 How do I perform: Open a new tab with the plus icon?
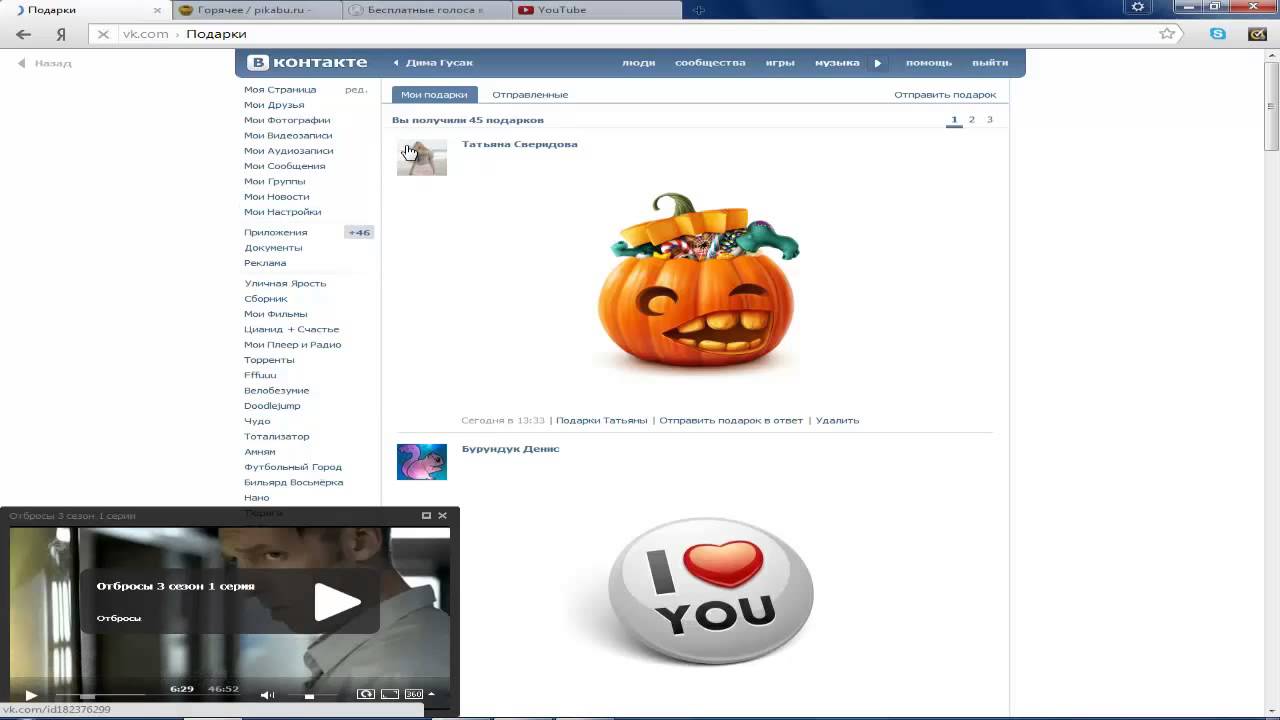(x=699, y=10)
